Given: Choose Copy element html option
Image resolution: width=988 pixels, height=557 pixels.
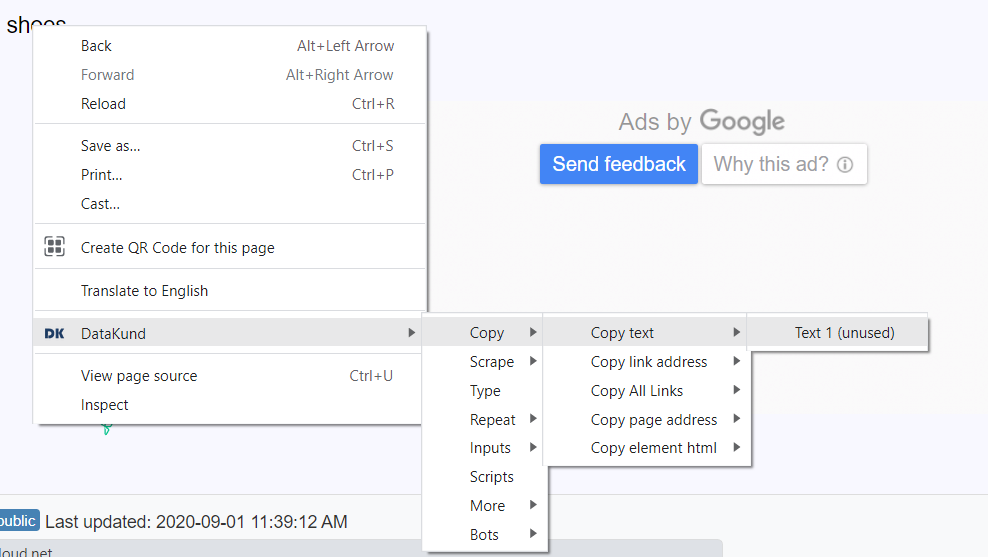Looking at the screenshot, I should 653,448.
